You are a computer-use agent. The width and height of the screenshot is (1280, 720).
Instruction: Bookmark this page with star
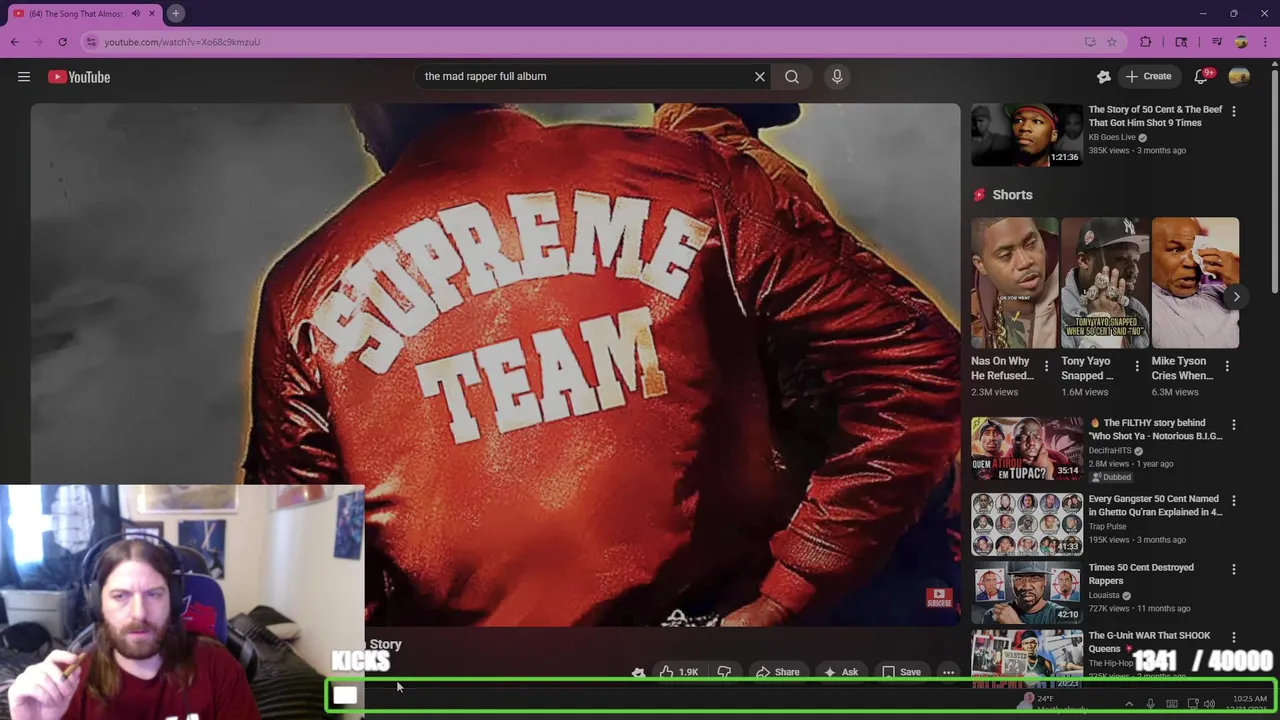click(x=1112, y=42)
